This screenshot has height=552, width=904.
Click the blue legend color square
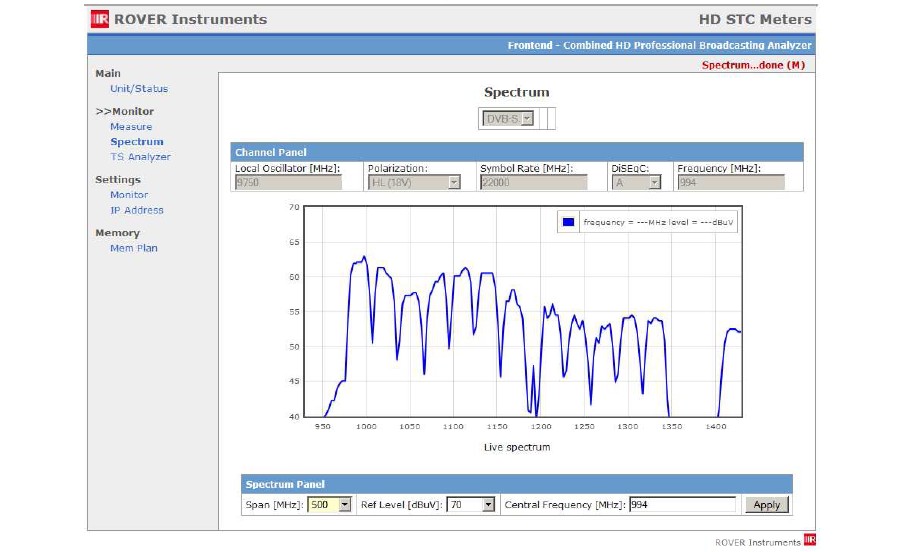pyautogui.click(x=568, y=222)
